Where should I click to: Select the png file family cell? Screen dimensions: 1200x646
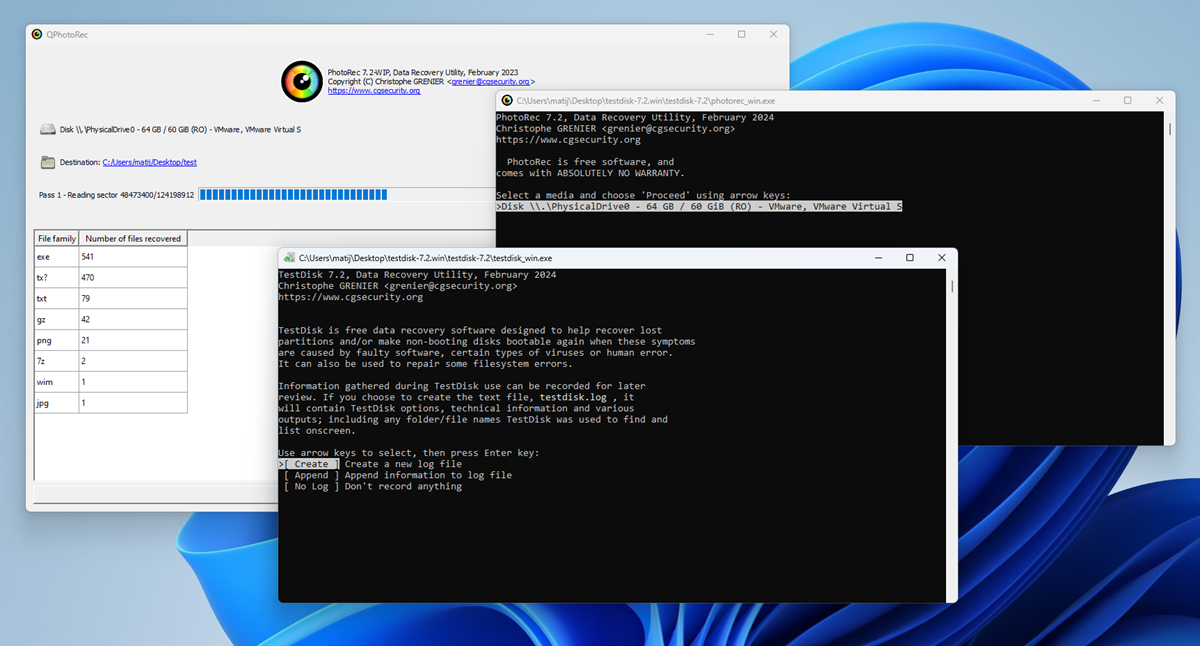(x=57, y=341)
